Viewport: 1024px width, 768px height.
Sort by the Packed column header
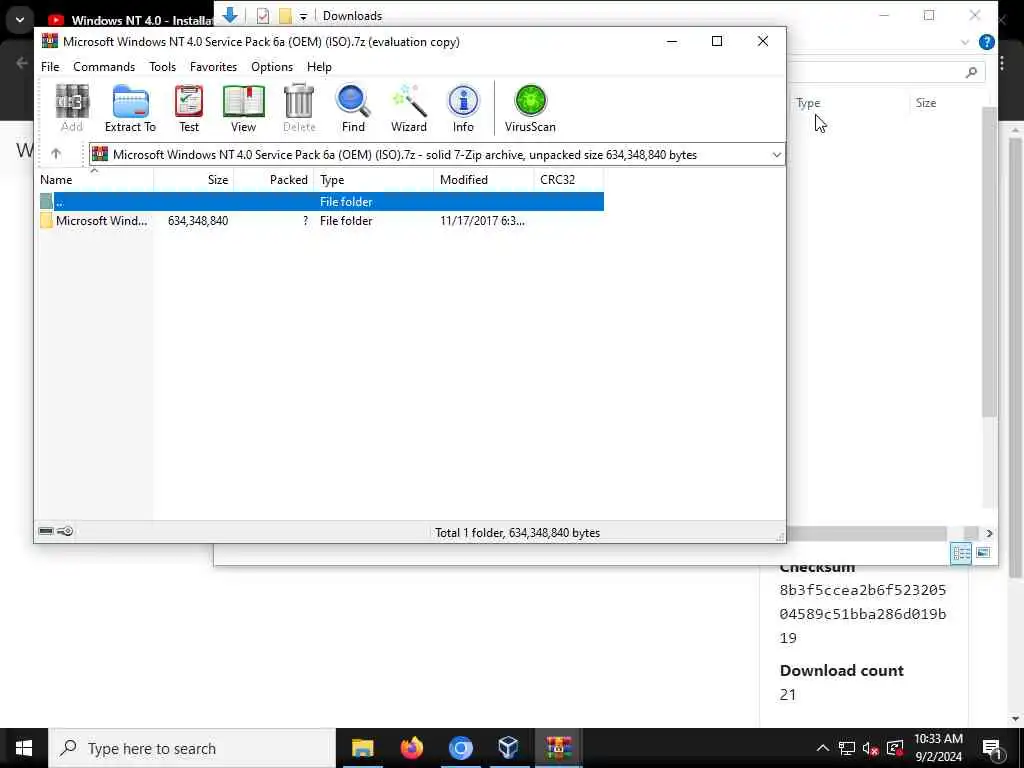(274, 180)
